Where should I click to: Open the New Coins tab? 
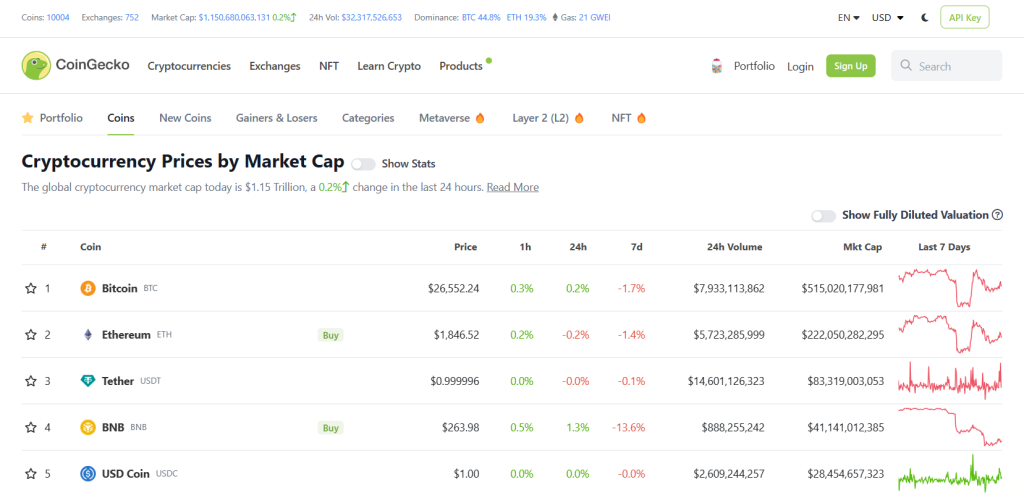[x=185, y=118]
